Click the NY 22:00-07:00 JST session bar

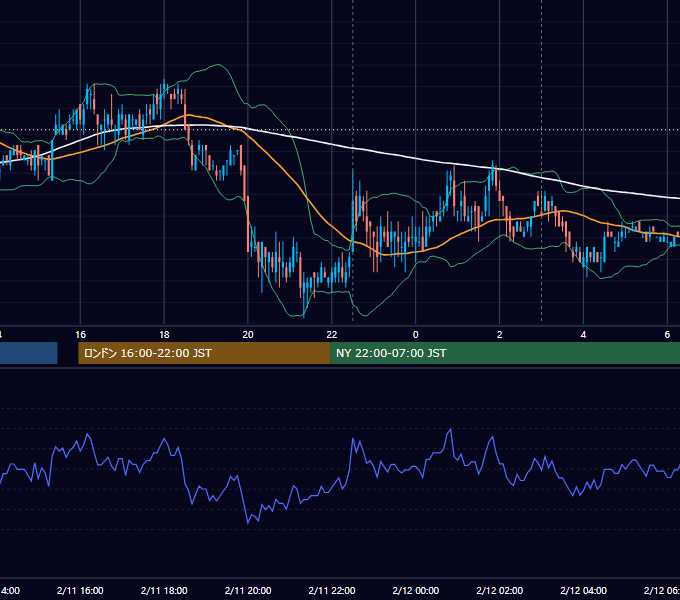tap(505, 353)
